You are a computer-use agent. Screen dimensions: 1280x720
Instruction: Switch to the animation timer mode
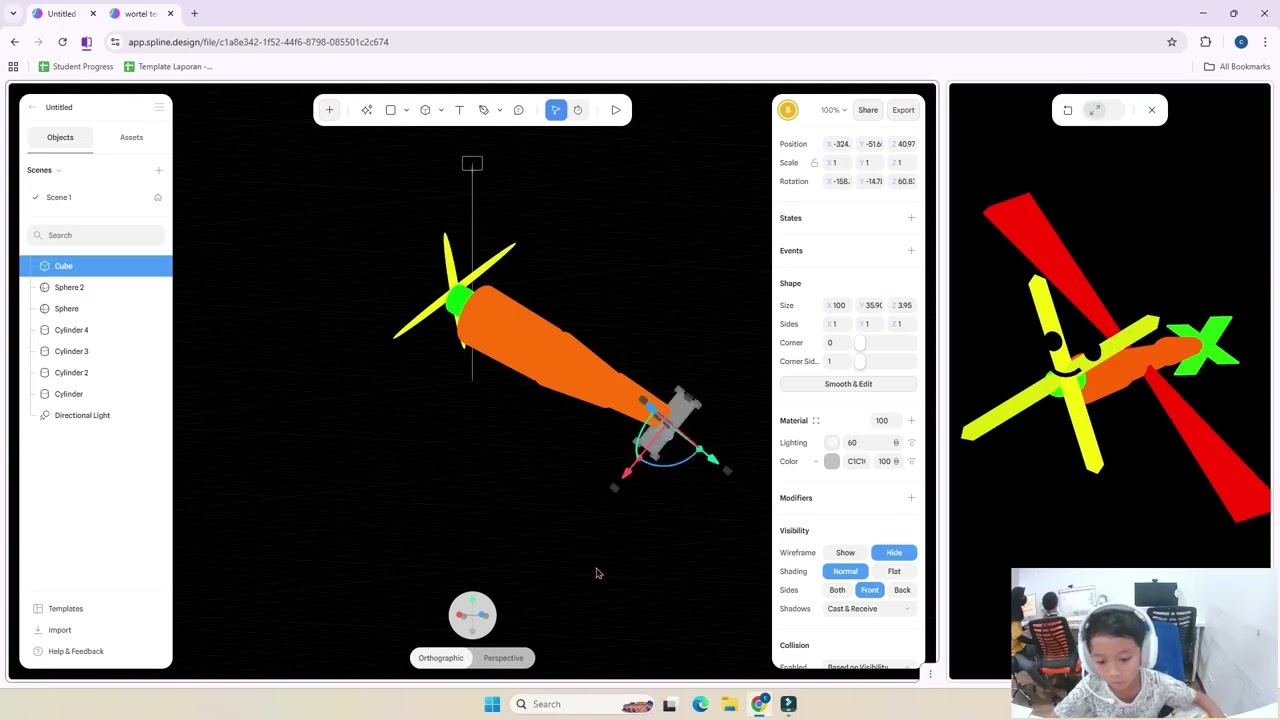point(578,110)
